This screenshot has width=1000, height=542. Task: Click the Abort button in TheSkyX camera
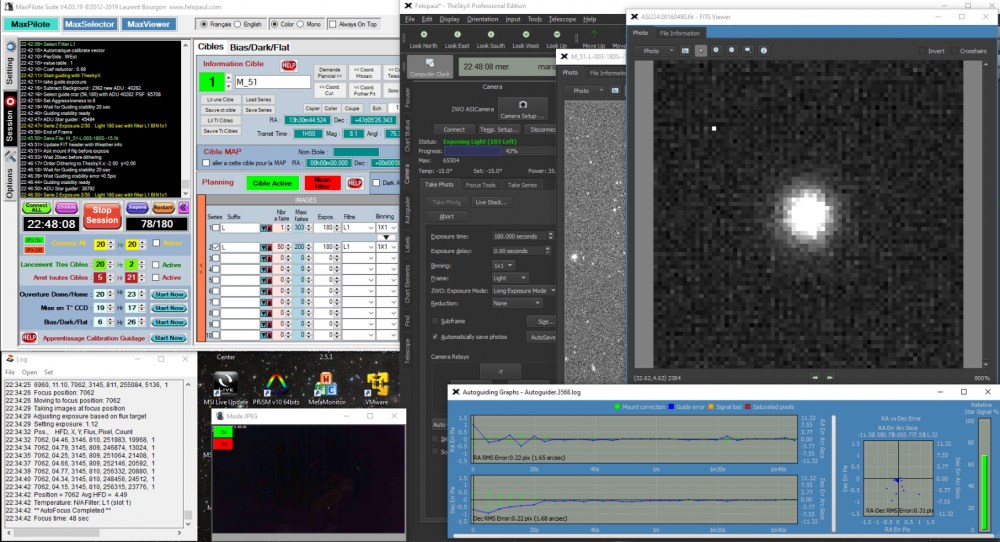tap(446, 216)
